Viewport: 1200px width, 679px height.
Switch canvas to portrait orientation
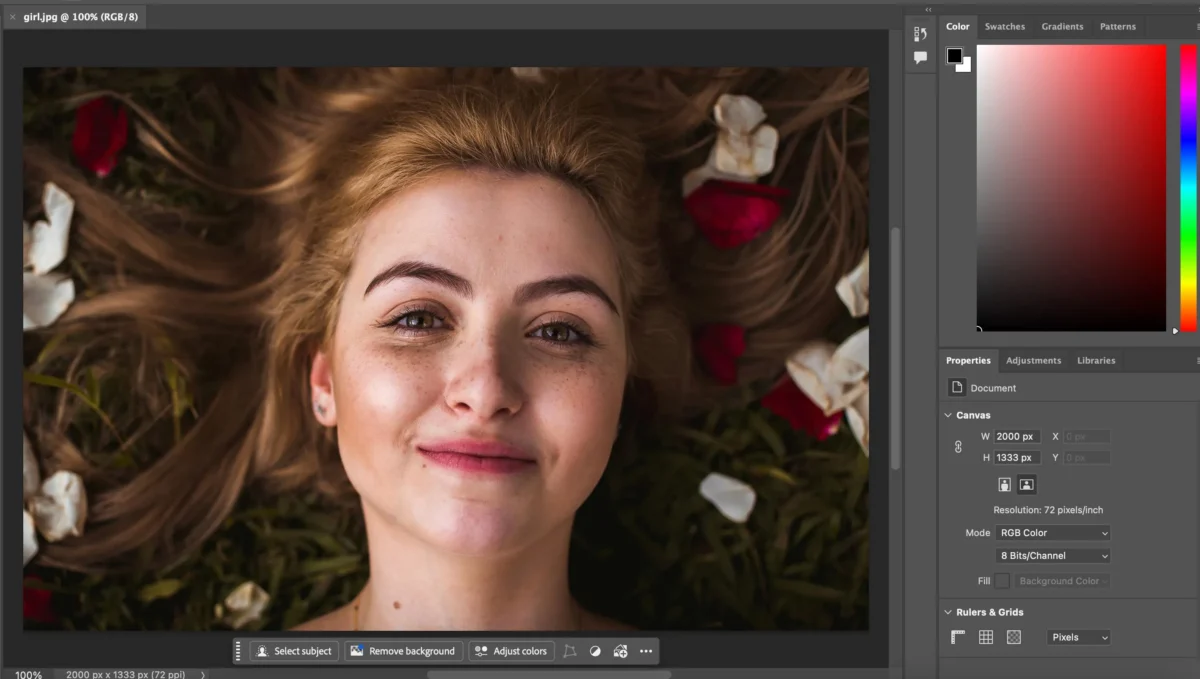[1004, 484]
